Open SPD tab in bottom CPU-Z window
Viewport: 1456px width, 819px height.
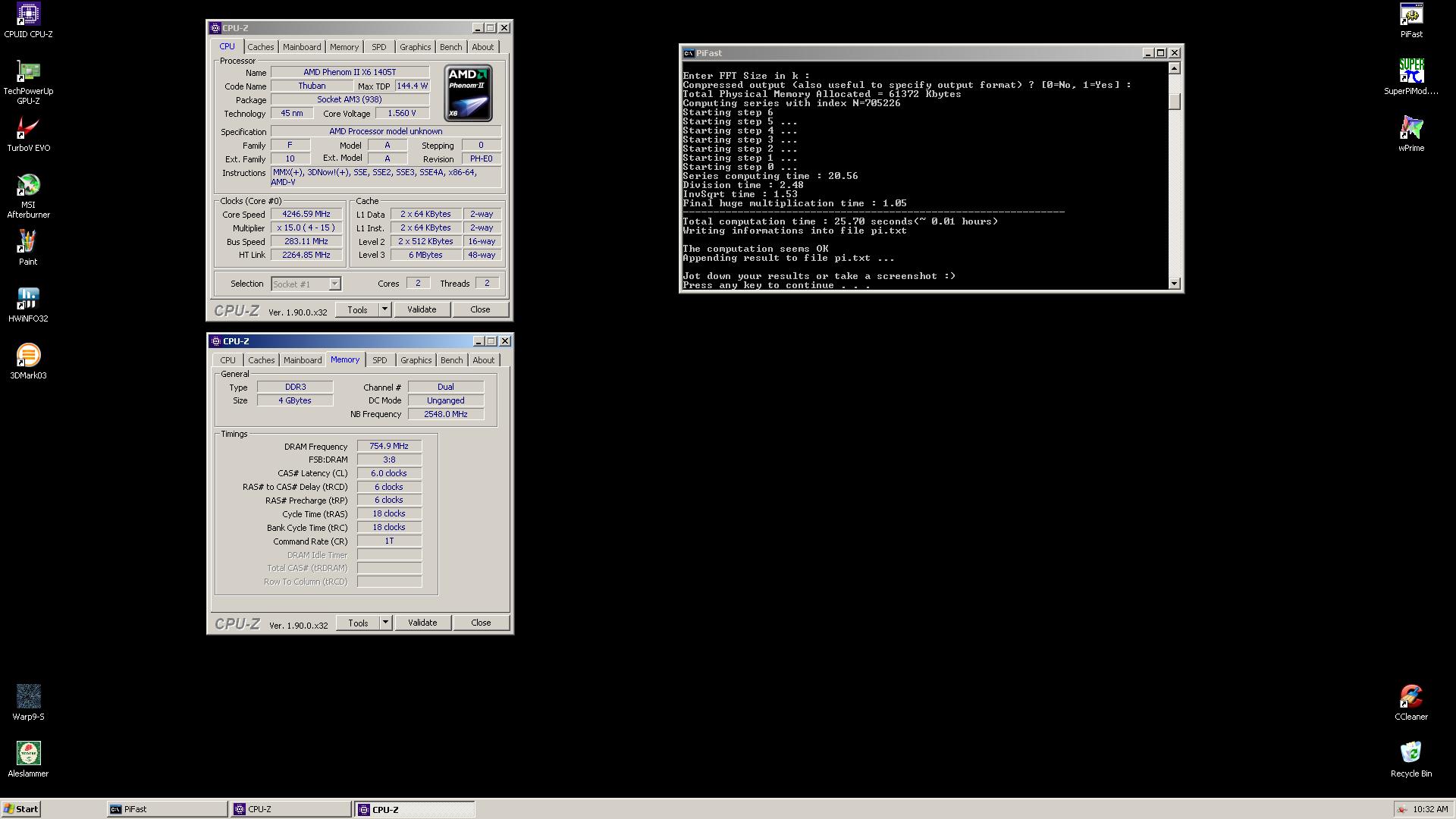point(380,360)
